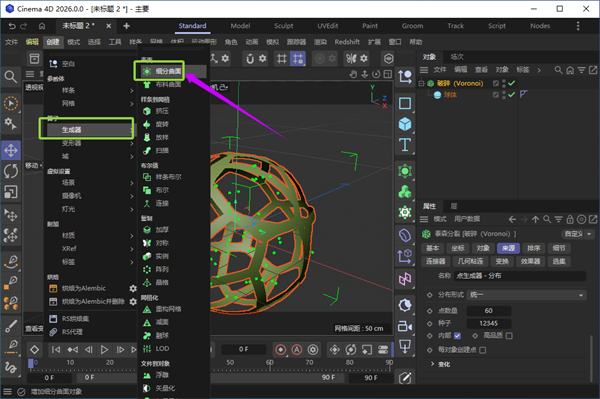
Task: Select the Move tool in left toolbar
Action: pos(11,150)
